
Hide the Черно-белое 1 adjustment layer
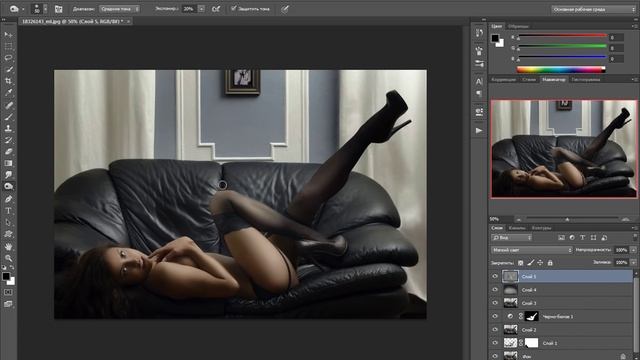pyautogui.click(x=495, y=316)
